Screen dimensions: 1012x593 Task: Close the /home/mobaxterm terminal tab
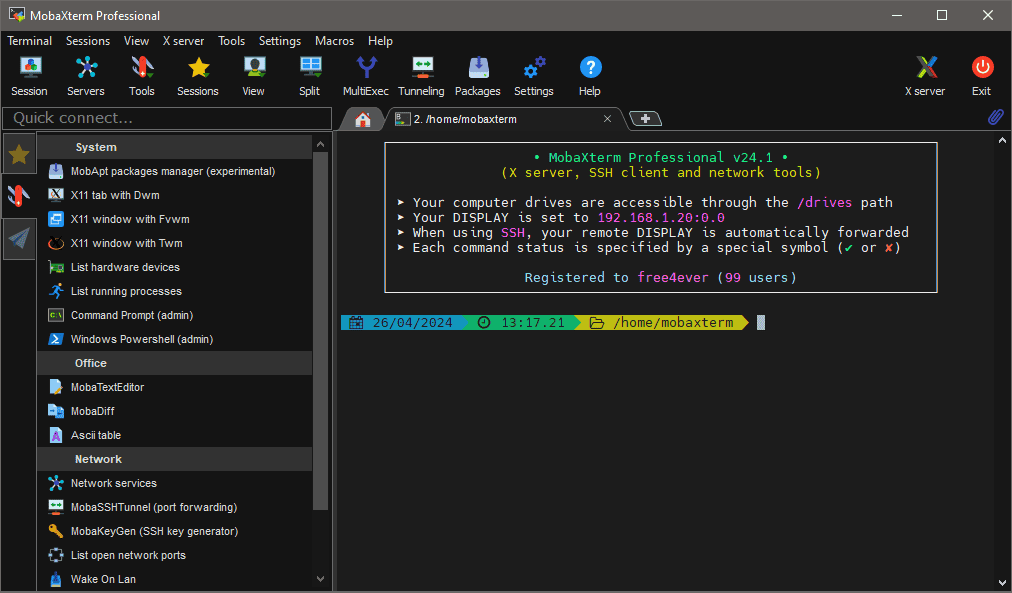[607, 119]
